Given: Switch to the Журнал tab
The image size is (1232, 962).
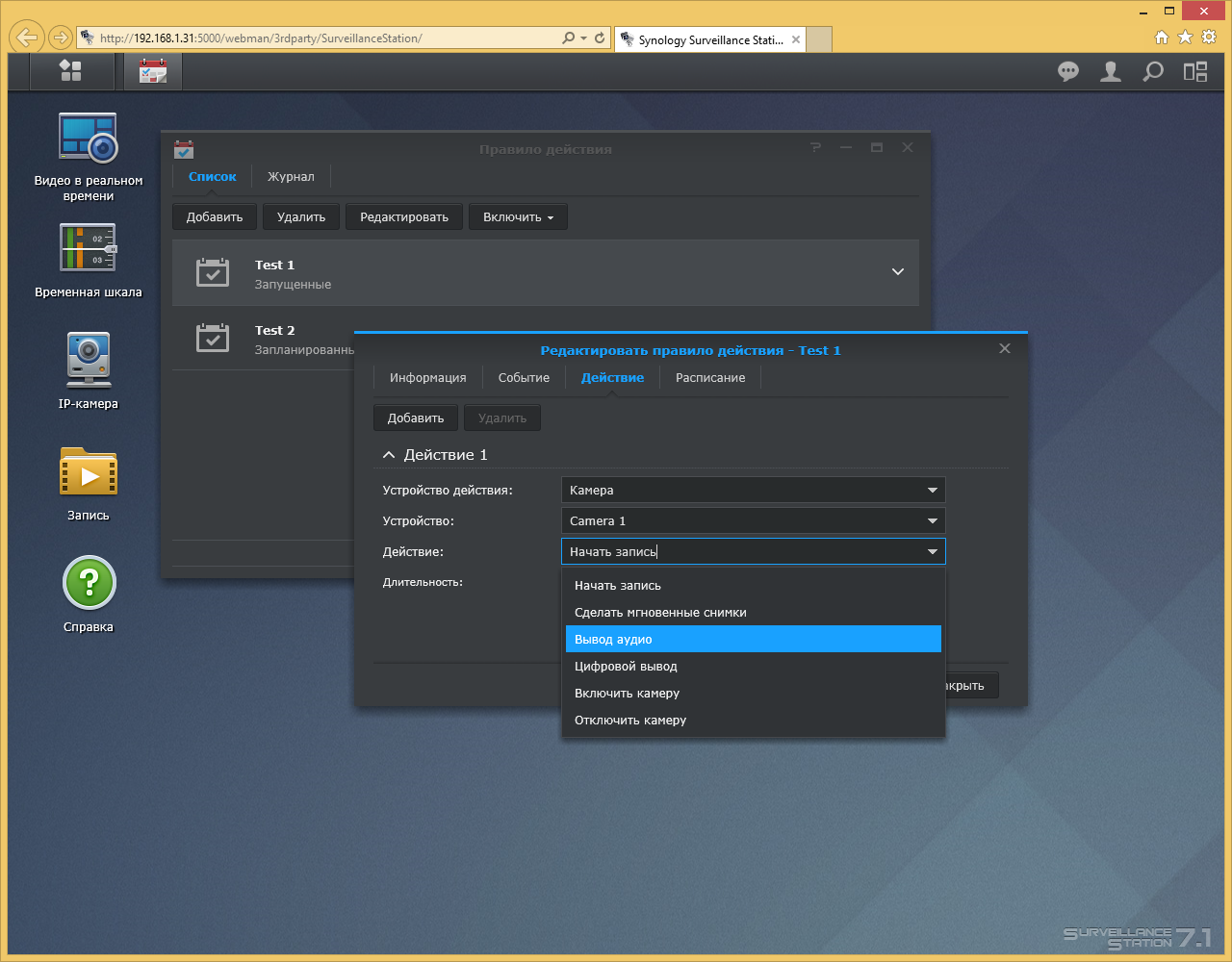Looking at the screenshot, I should tap(291, 176).
